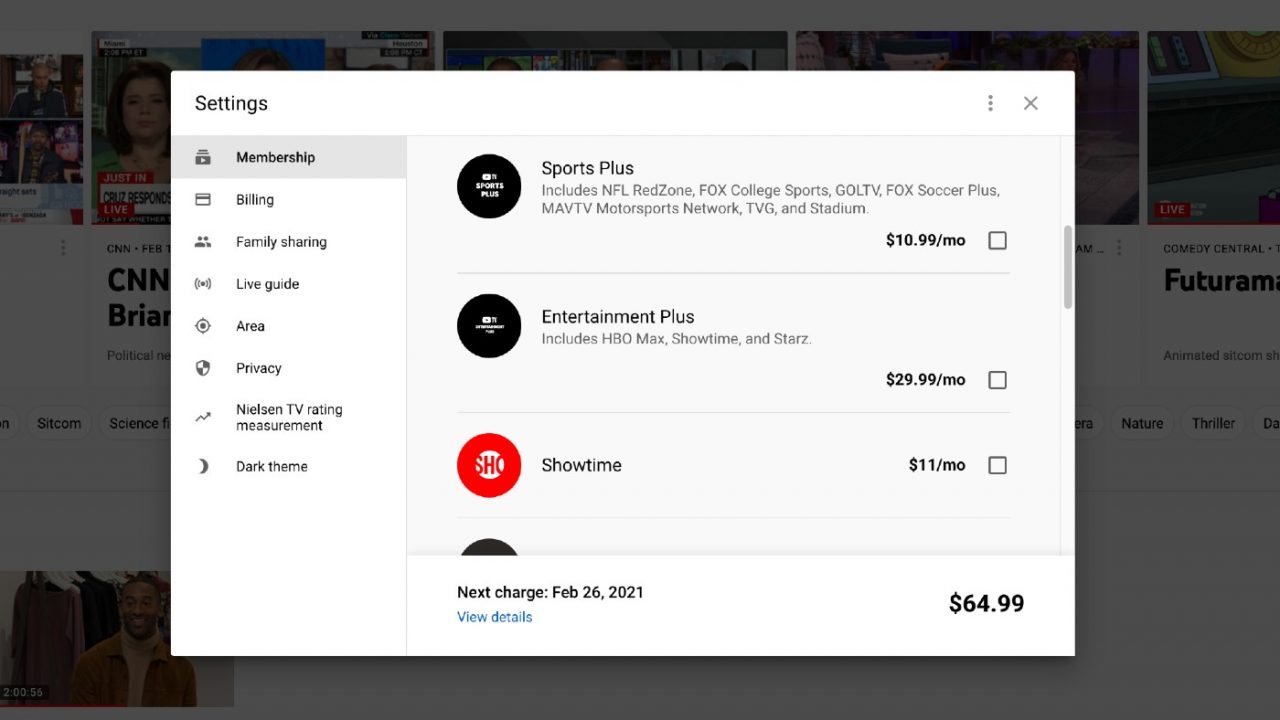The height and width of the screenshot is (720, 1280).
Task: Click the Live guide broadcast icon
Action: pyautogui.click(x=203, y=284)
